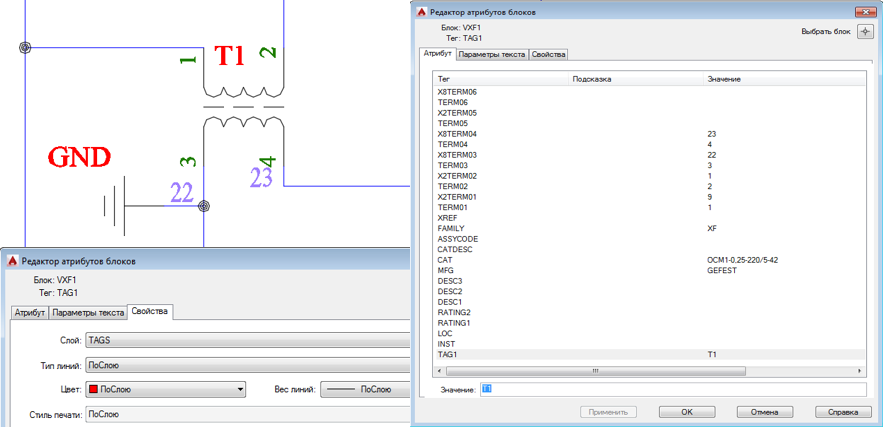Screen dimensions: 884x427
Task: Open the Параметры текста tab in right dialog
Action: point(492,54)
